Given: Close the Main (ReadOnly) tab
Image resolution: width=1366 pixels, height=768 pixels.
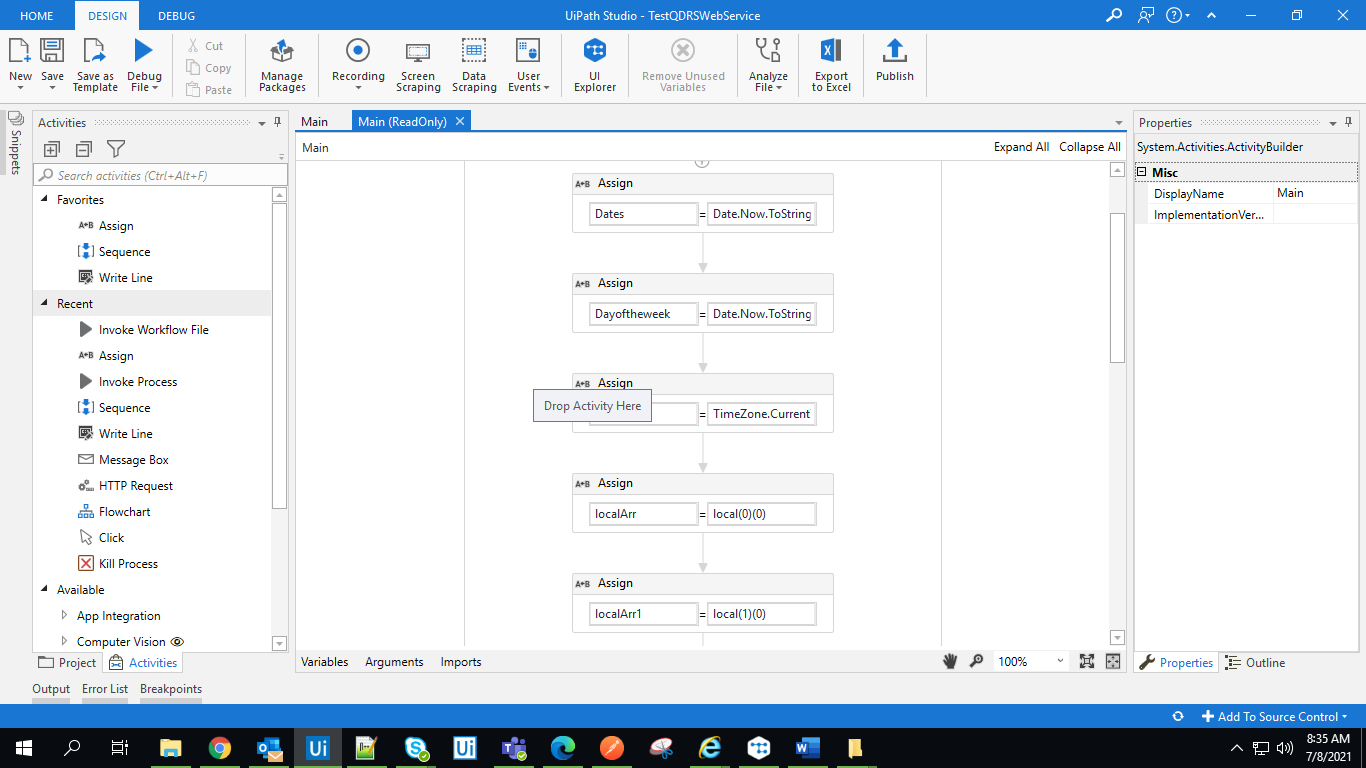Looking at the screenshot, I should pos(460,121).
